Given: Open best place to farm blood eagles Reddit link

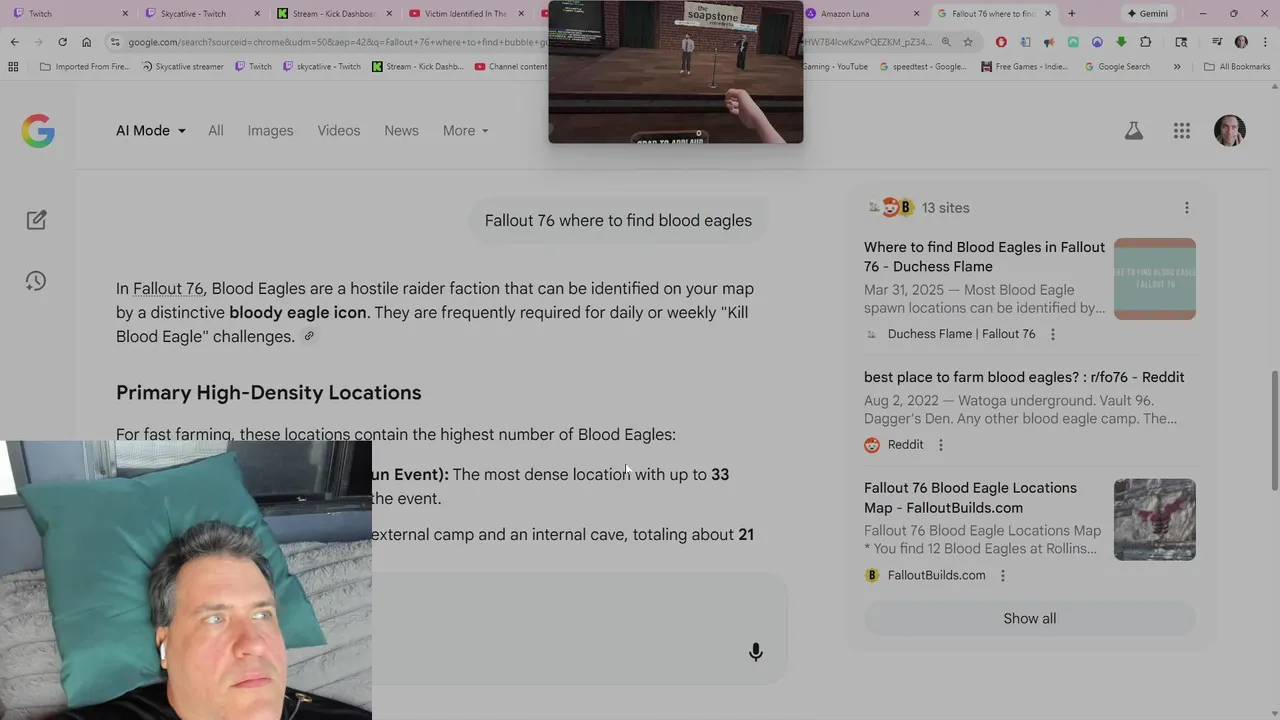Looking at the screenshot, I should coord(1024,377).
